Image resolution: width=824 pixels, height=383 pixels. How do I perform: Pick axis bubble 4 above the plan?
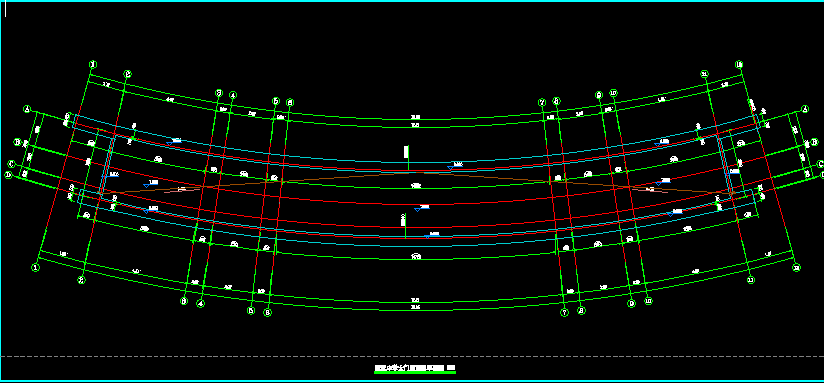tap(233, 96)
